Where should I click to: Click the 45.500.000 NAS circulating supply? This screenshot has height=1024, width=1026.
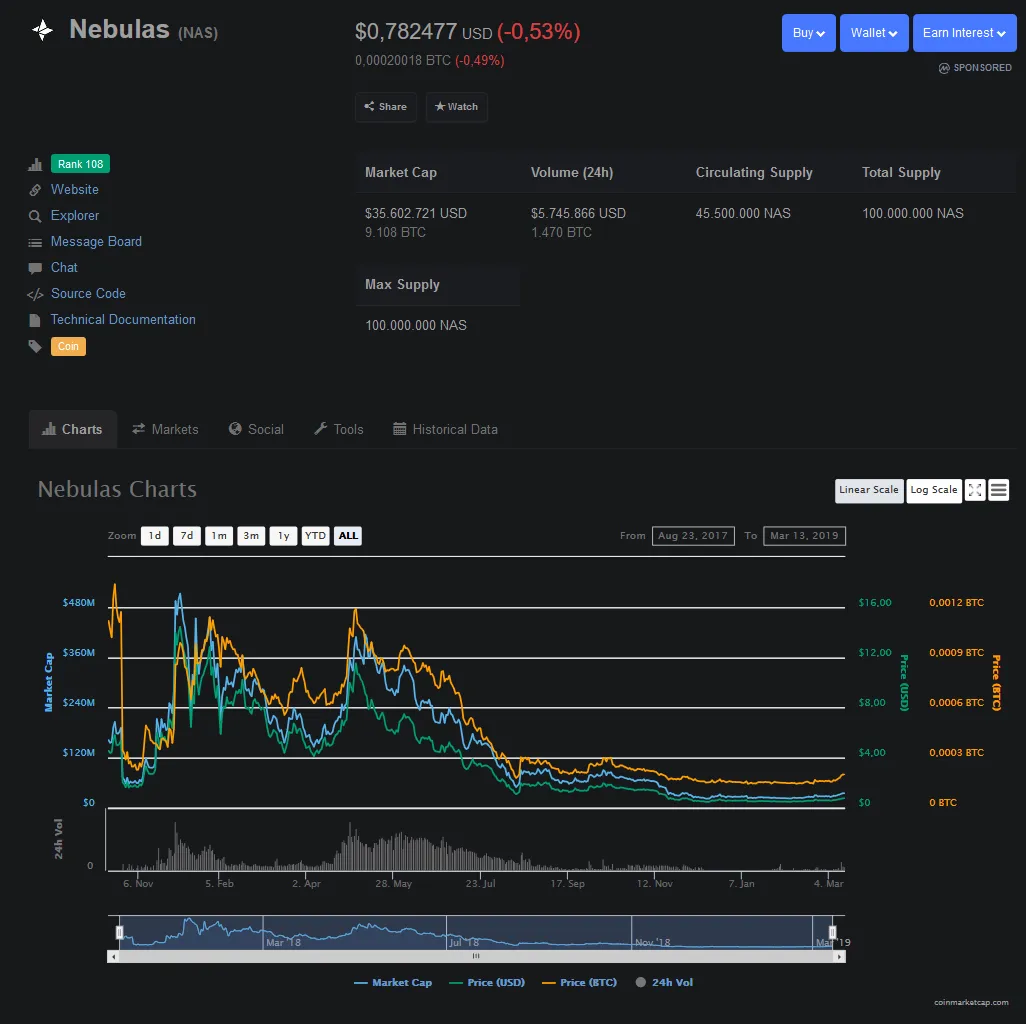pyautogui.click(x=743, y=213)
